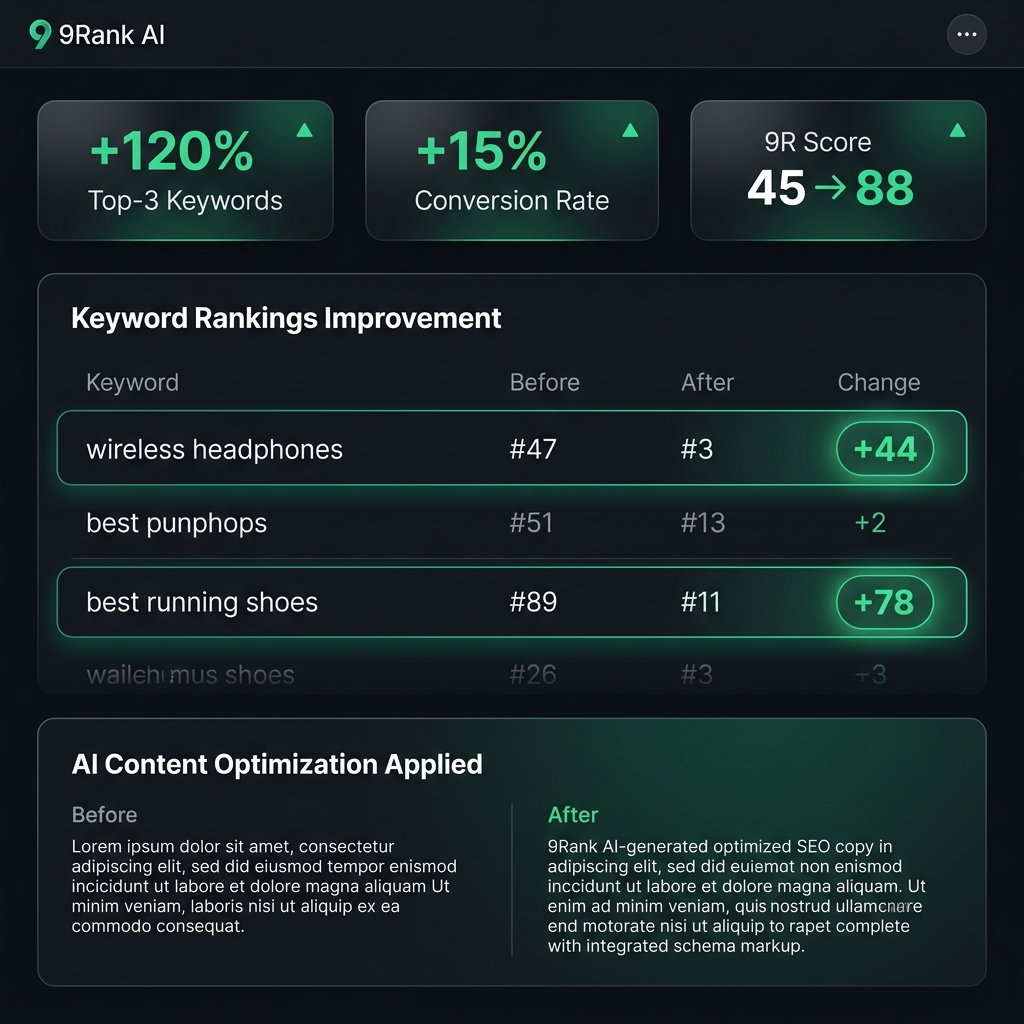Click the #26 before value

click(533, 675)
